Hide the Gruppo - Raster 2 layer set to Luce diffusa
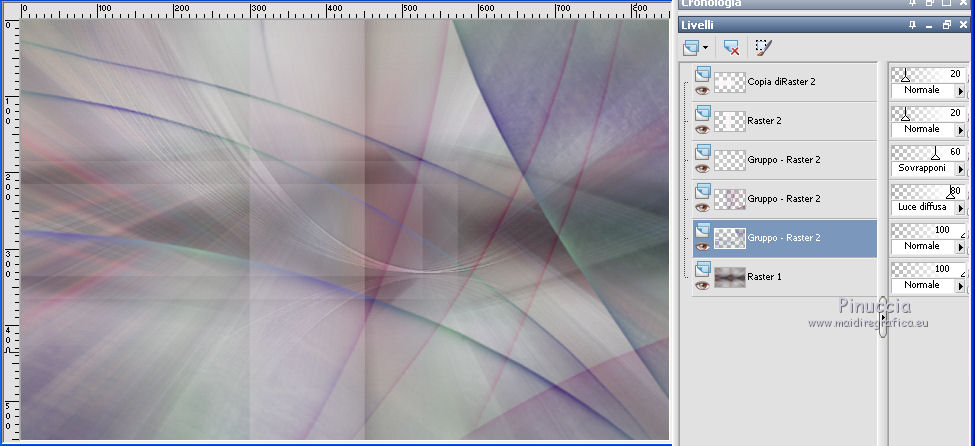 tap(703, 207)
